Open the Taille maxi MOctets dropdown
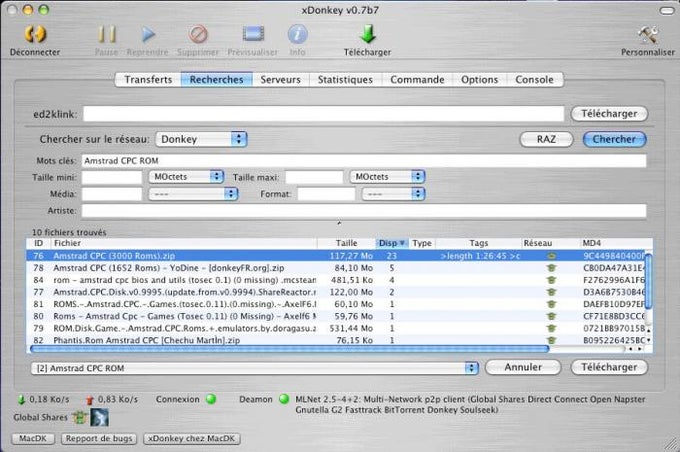 coord(387,177)
